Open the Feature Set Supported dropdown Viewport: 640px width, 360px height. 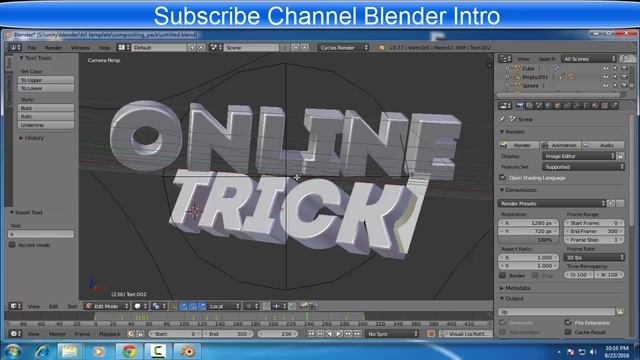pyautogui.click(x=583, y=167)
